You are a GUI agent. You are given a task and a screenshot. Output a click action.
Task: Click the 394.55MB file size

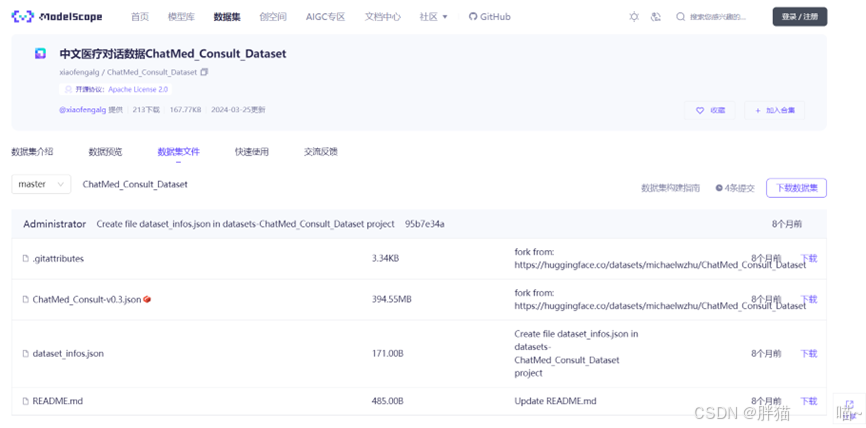(392, 299)
